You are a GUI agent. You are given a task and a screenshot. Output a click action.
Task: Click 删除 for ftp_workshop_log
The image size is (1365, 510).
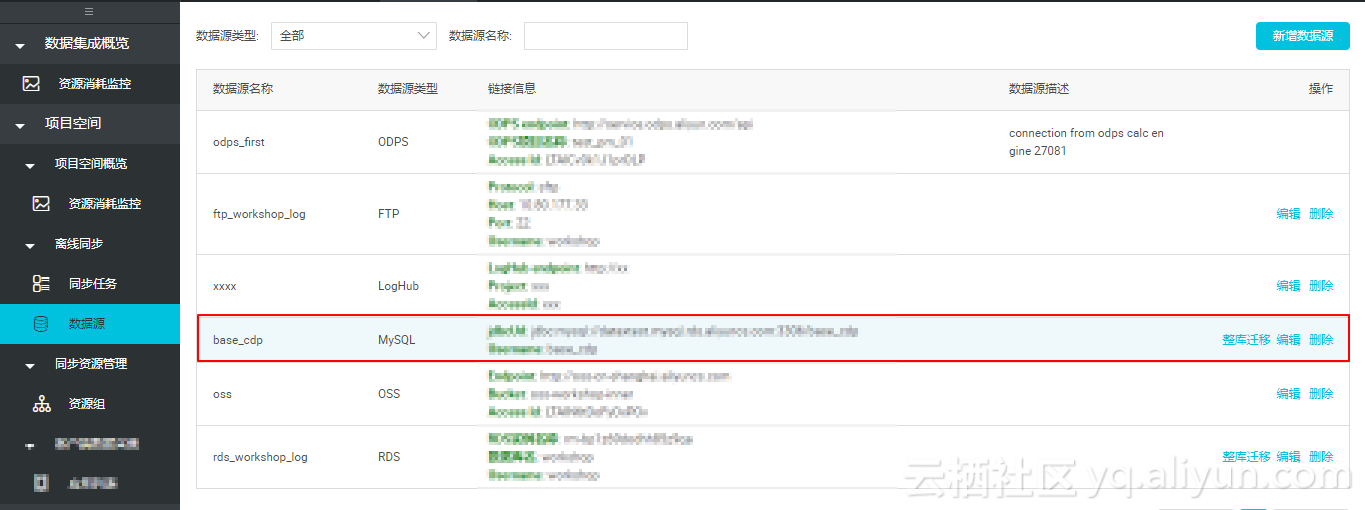click(1321, 214)
